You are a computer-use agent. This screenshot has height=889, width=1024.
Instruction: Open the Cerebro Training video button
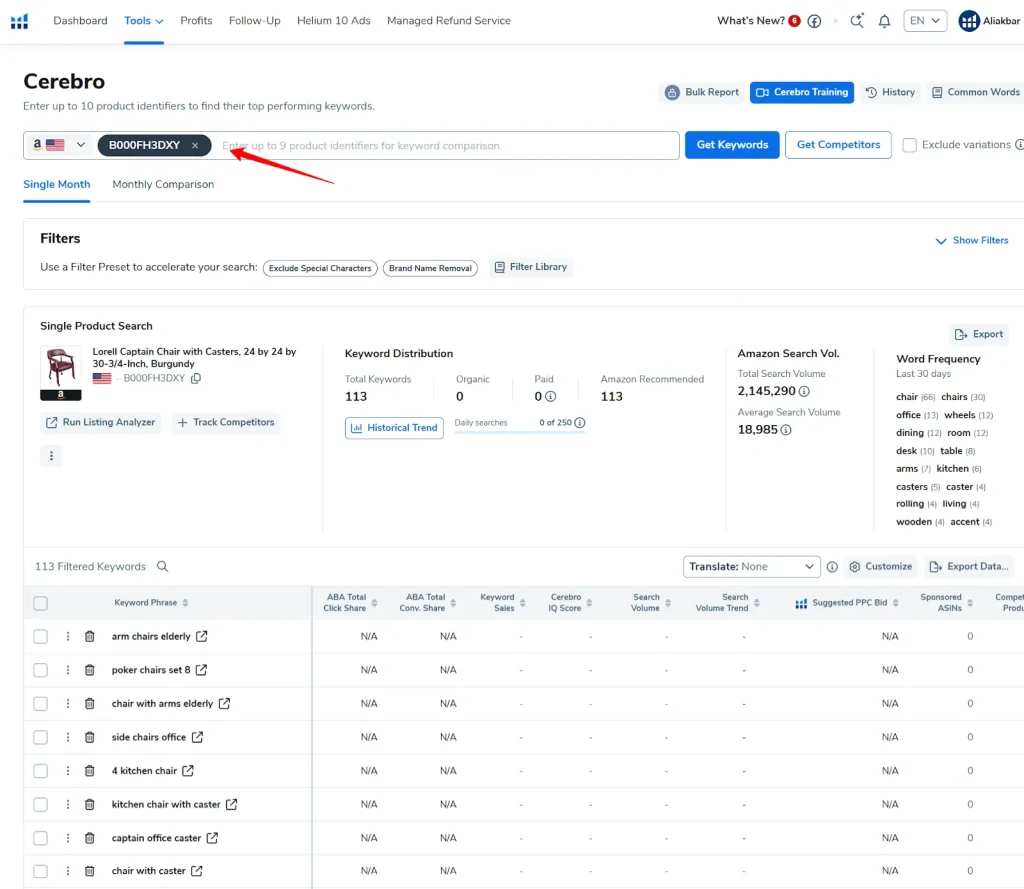pyautogui.click(x=801, y=92)
